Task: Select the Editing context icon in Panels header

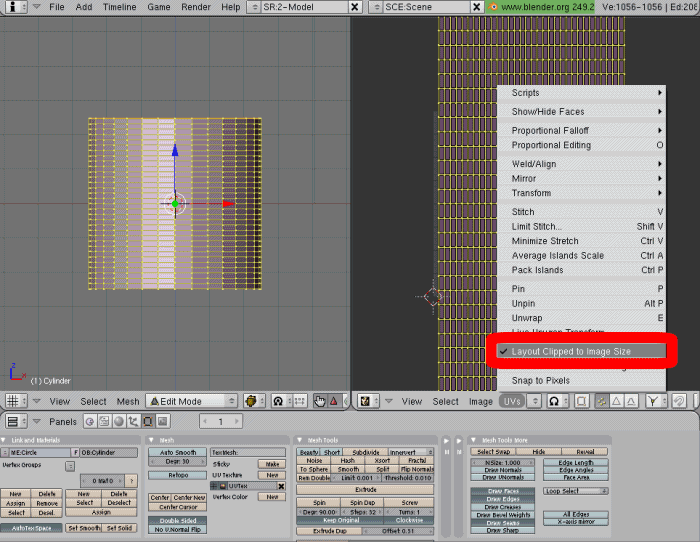Action: (x=148, y=422)
